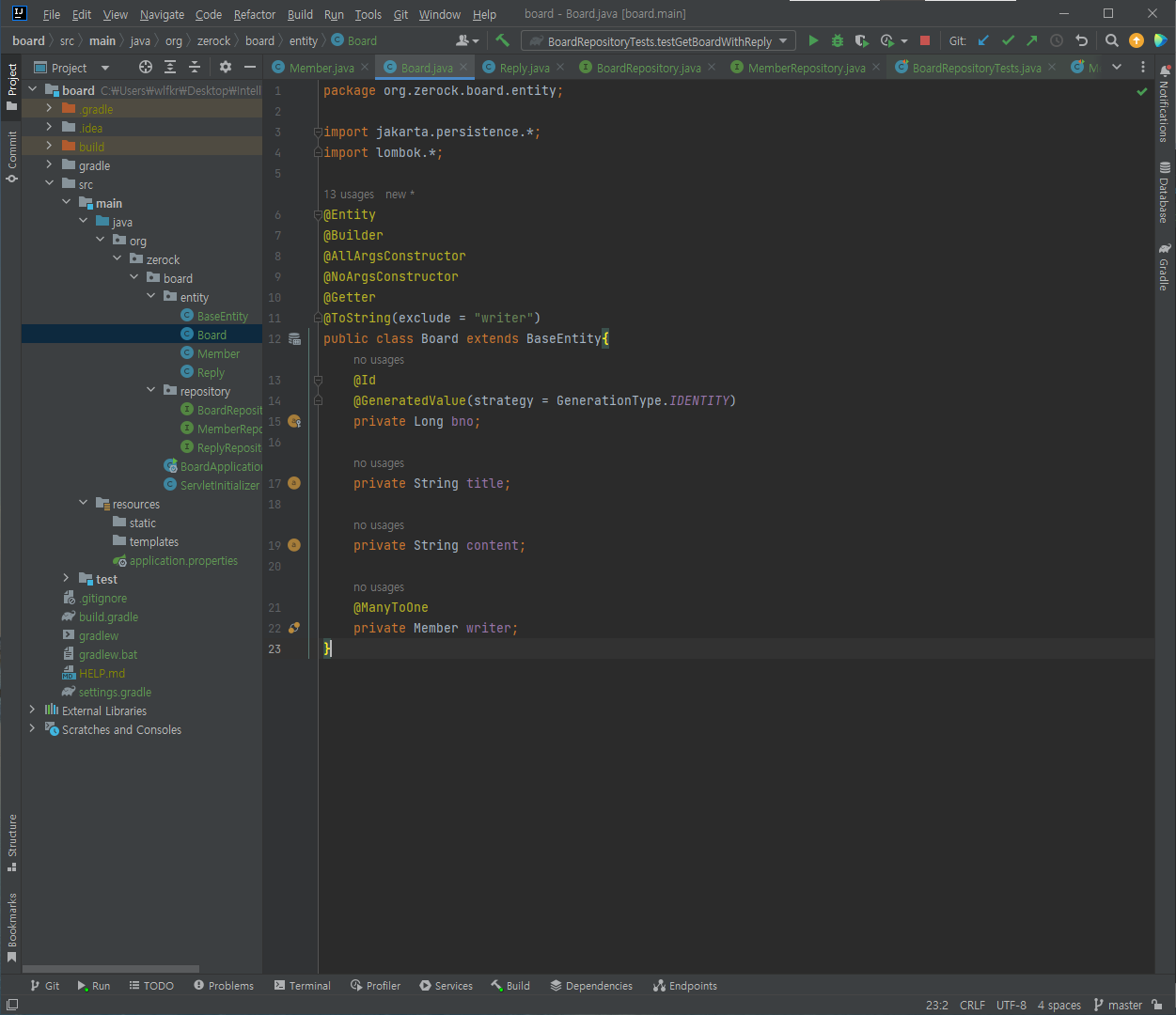Toggle the Project side tab
The width and height of the screenshot is (1176, 1015).
[11, 86]
